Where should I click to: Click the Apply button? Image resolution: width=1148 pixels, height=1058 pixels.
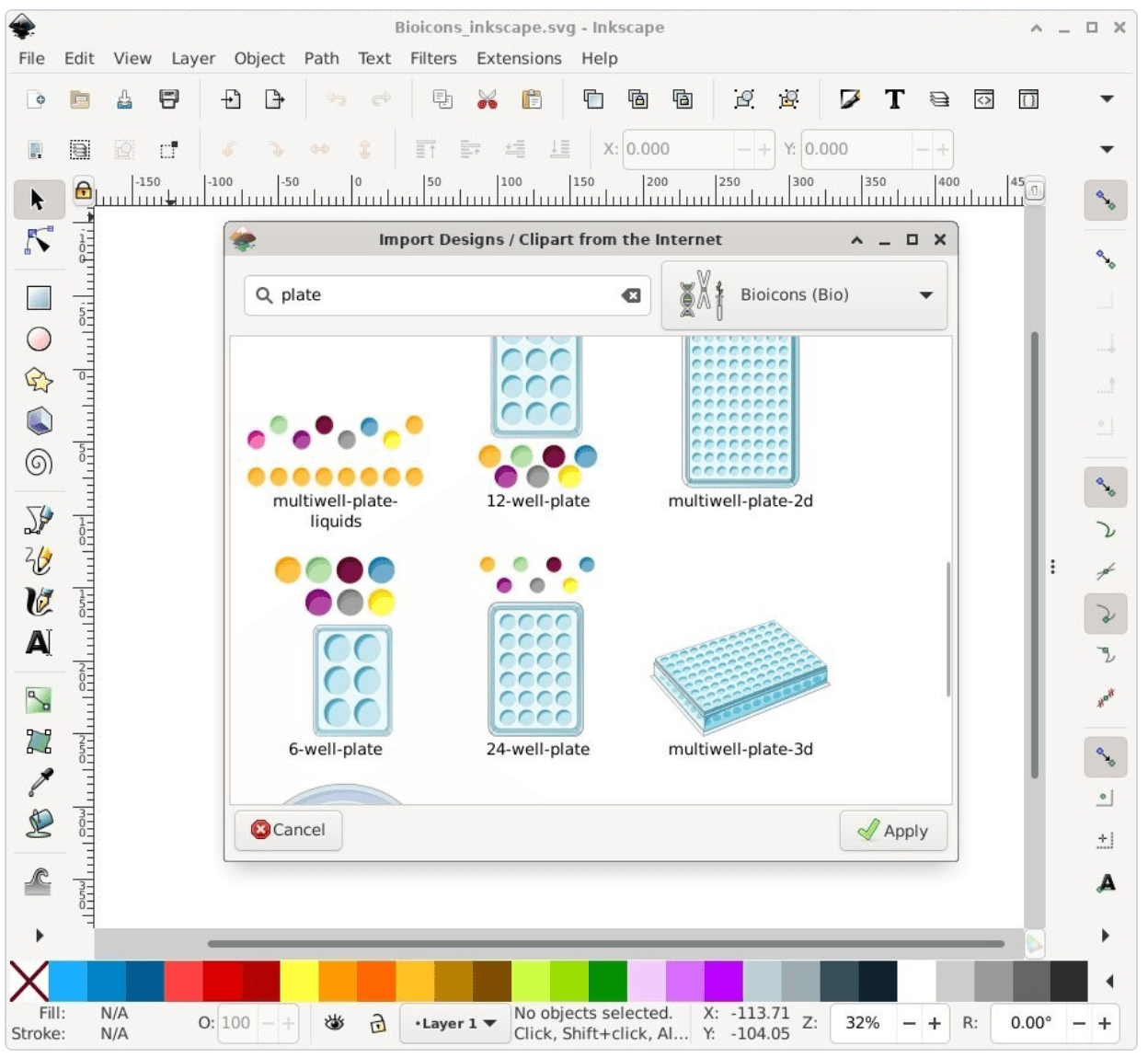(892, 831)
